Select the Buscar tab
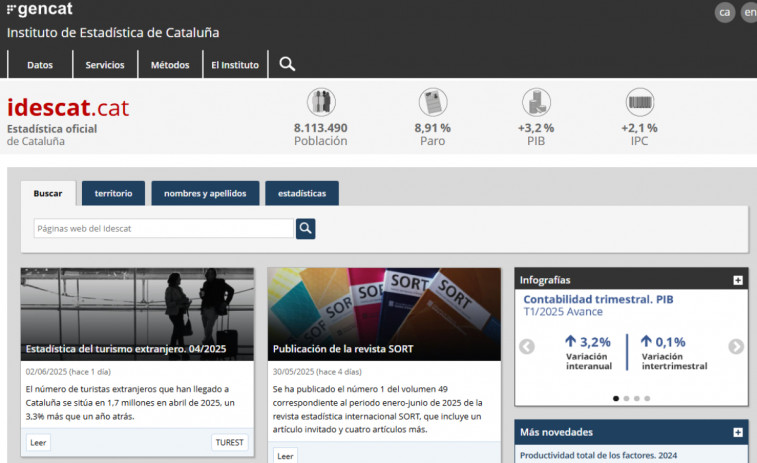The width and height of the screenshot is (757, 463). (x=48, y=193)
